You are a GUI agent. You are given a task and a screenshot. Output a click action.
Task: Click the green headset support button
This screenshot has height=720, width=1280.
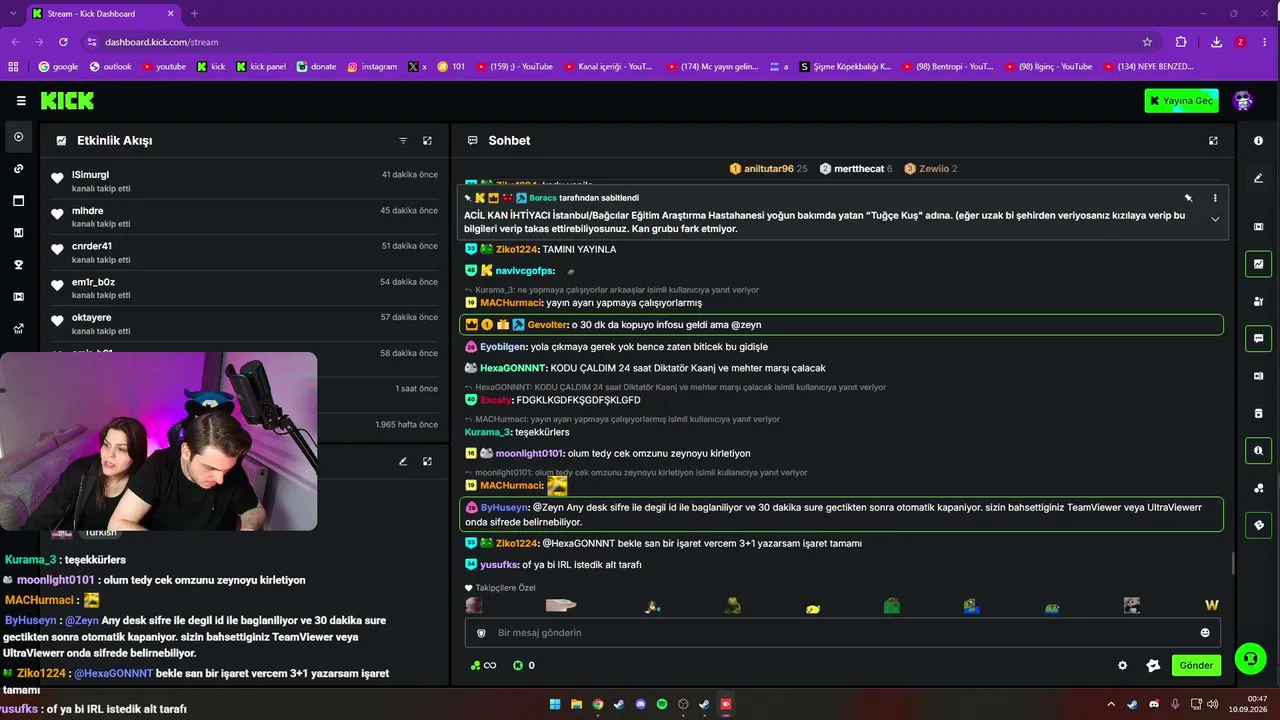(x=1250, y=658)
